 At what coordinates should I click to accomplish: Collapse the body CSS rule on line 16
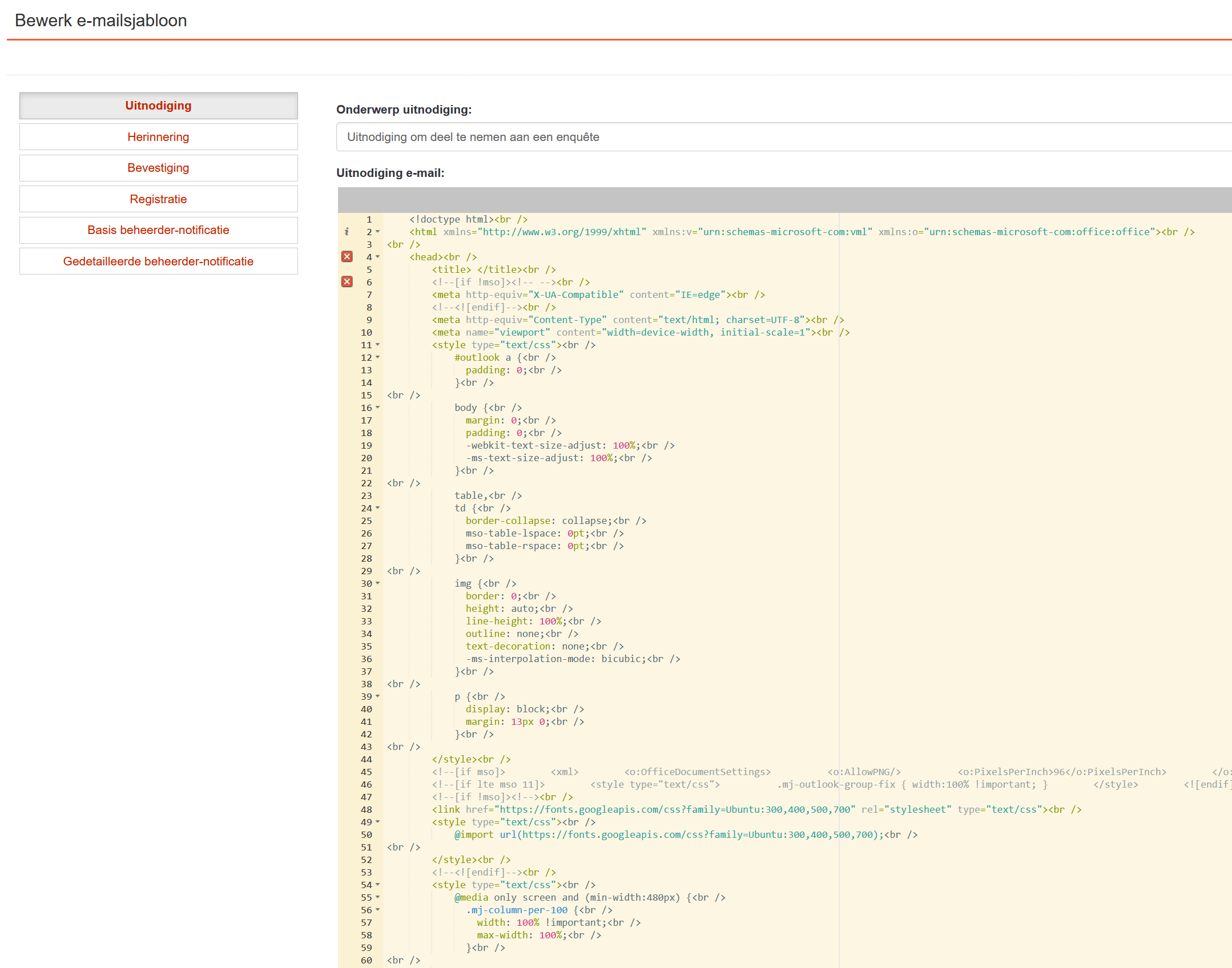tap(378, 408)
